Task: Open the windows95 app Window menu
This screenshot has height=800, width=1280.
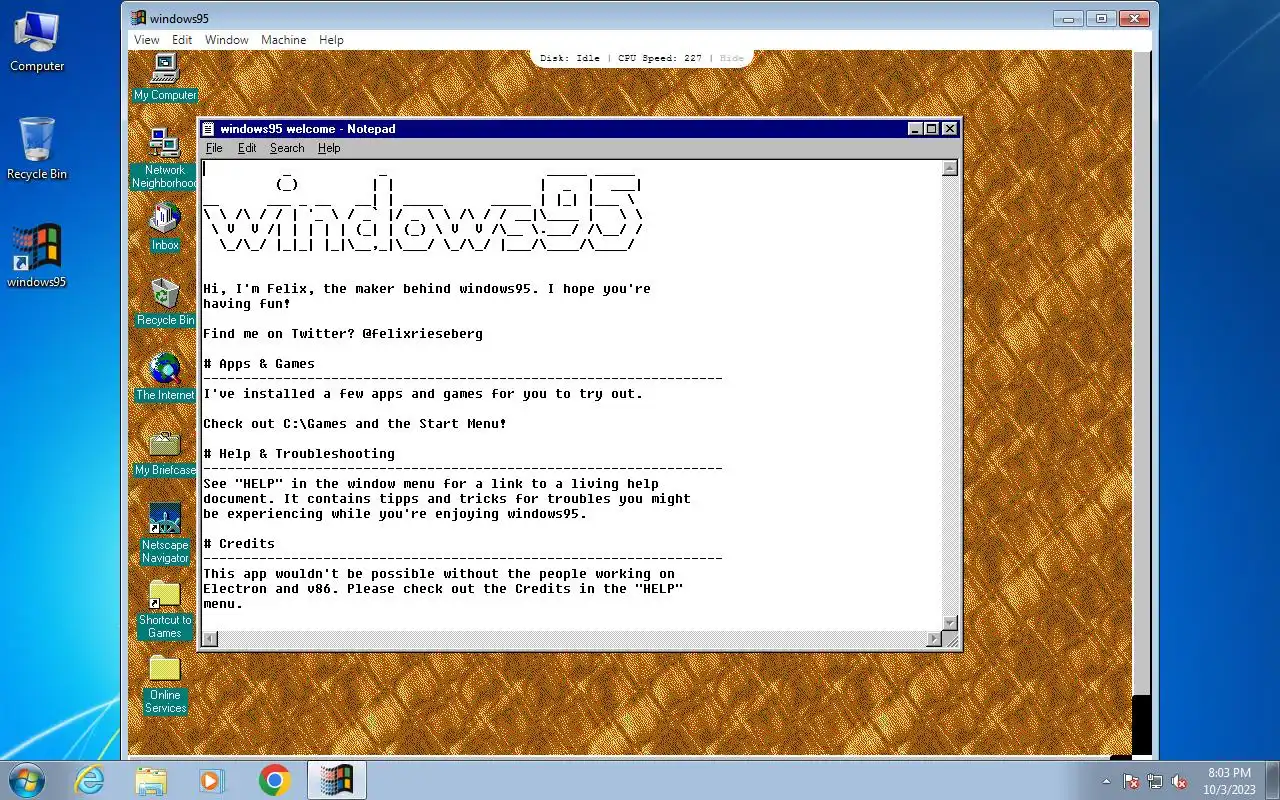Action: tap(227, 40)
